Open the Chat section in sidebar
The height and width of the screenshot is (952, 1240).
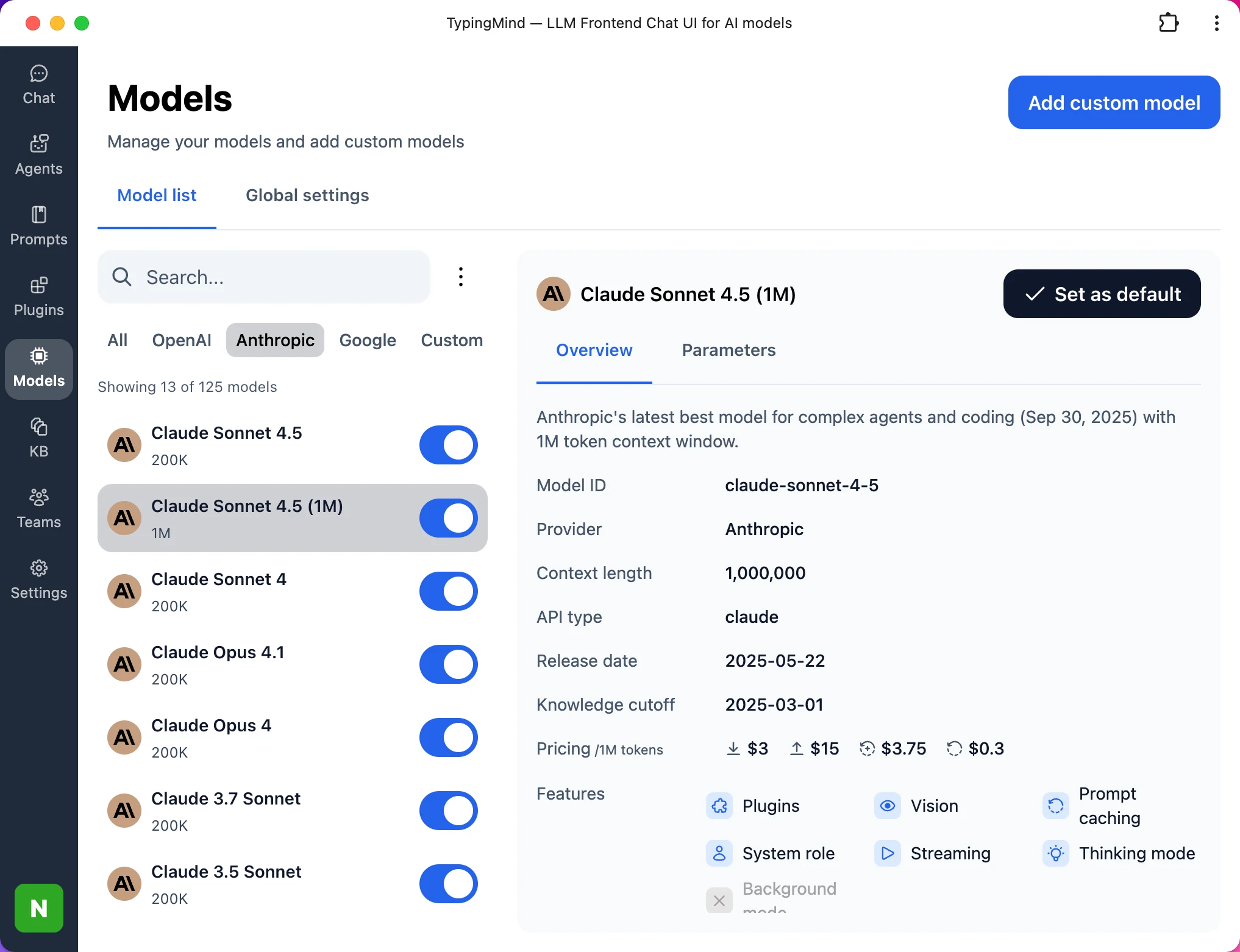click(x=39, y=85)
